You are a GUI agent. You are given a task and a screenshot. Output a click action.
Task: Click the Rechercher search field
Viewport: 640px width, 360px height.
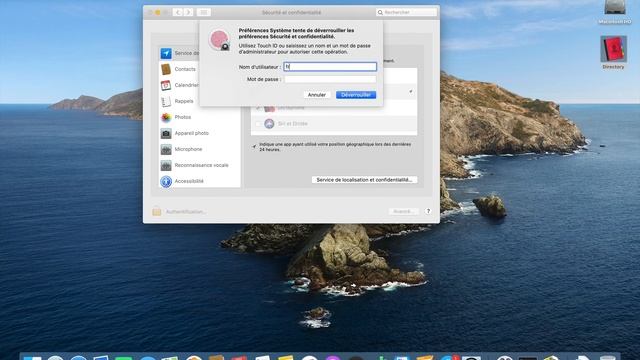406,12
